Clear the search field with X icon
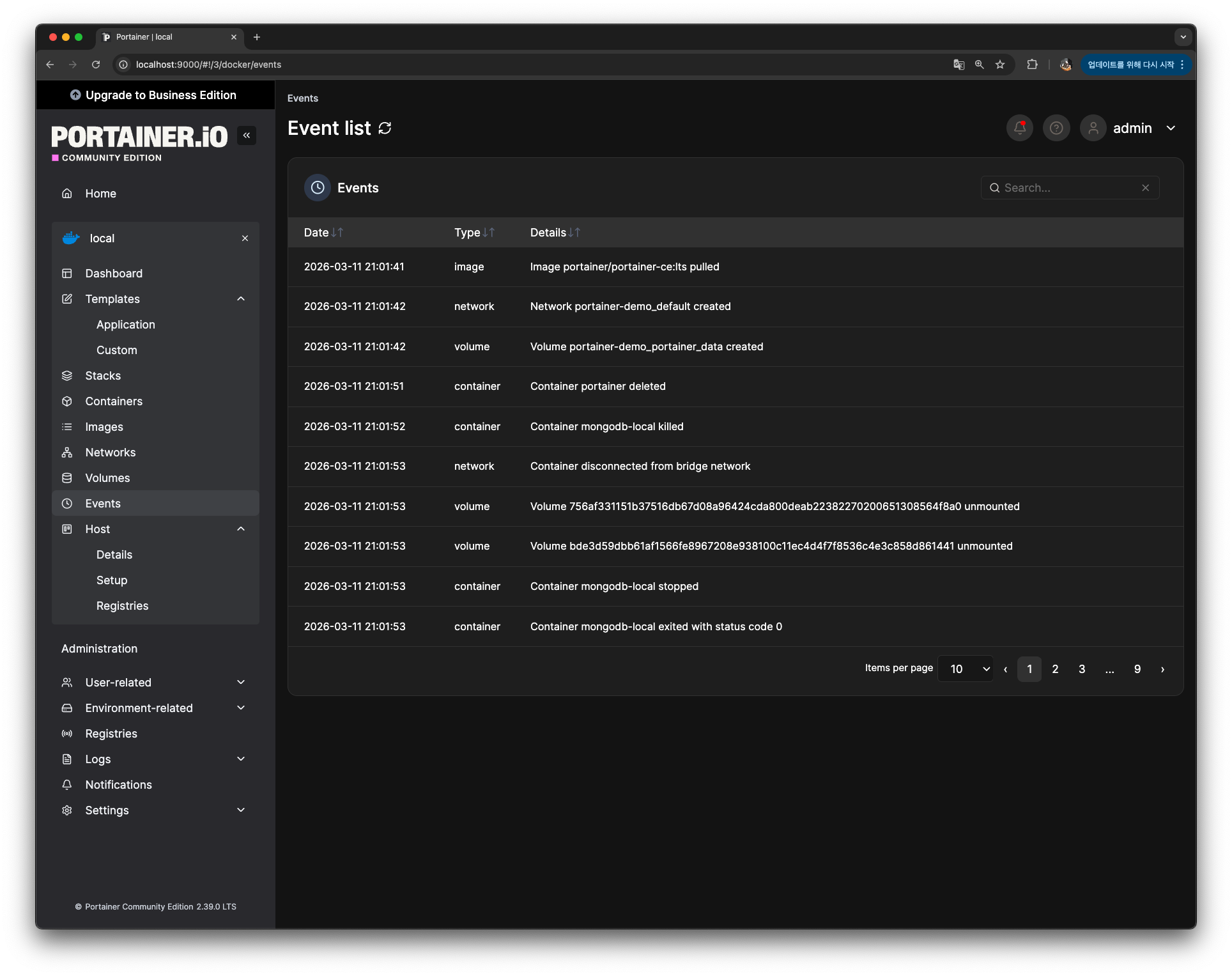1232x976 pixels. [1145, 188]
